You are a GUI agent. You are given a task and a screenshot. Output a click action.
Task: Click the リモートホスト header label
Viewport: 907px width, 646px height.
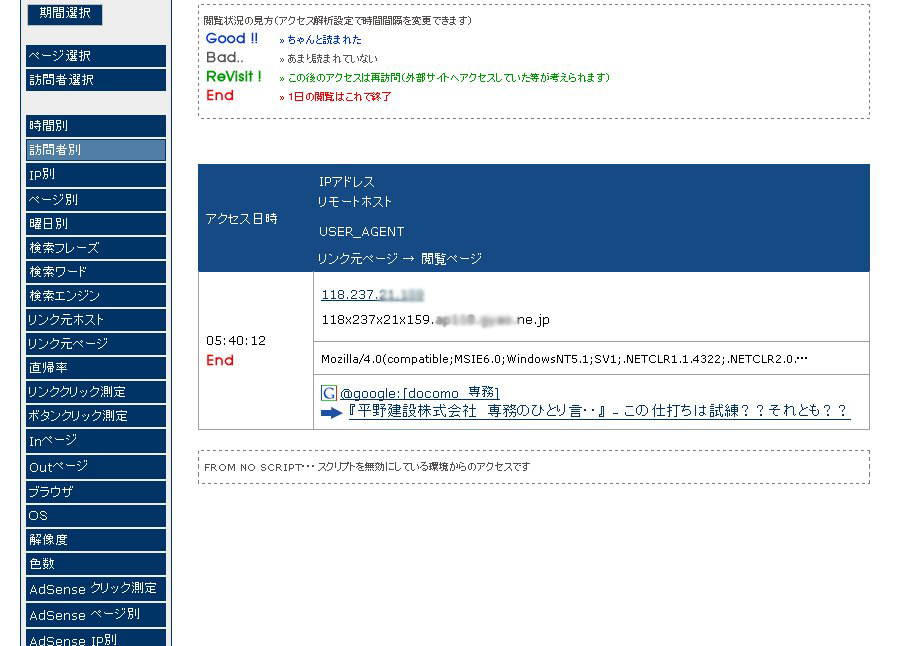point(355,202)
